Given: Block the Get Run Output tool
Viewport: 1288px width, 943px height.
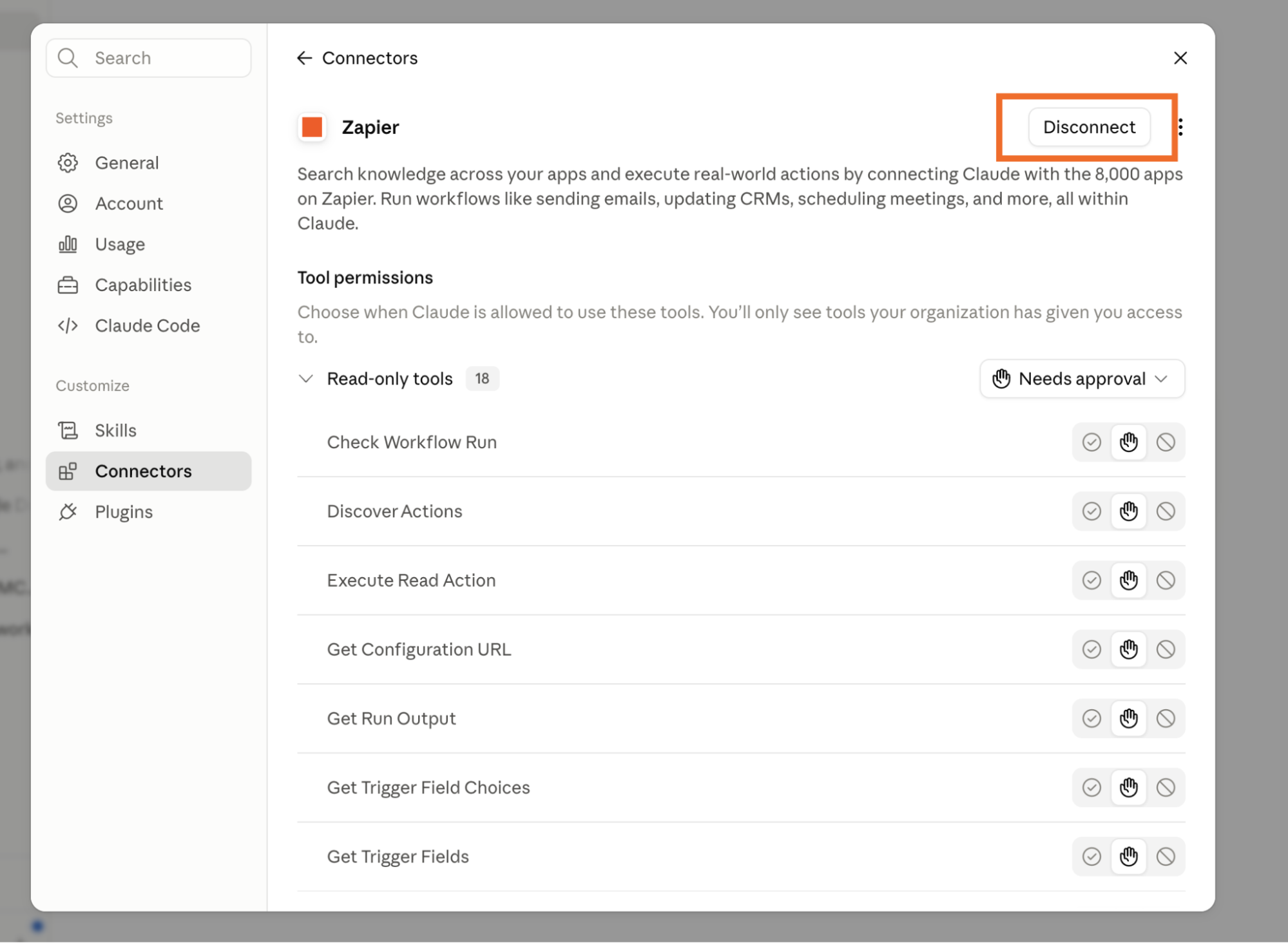Looking at the screenshot, I should click(x=1166, y=718).
